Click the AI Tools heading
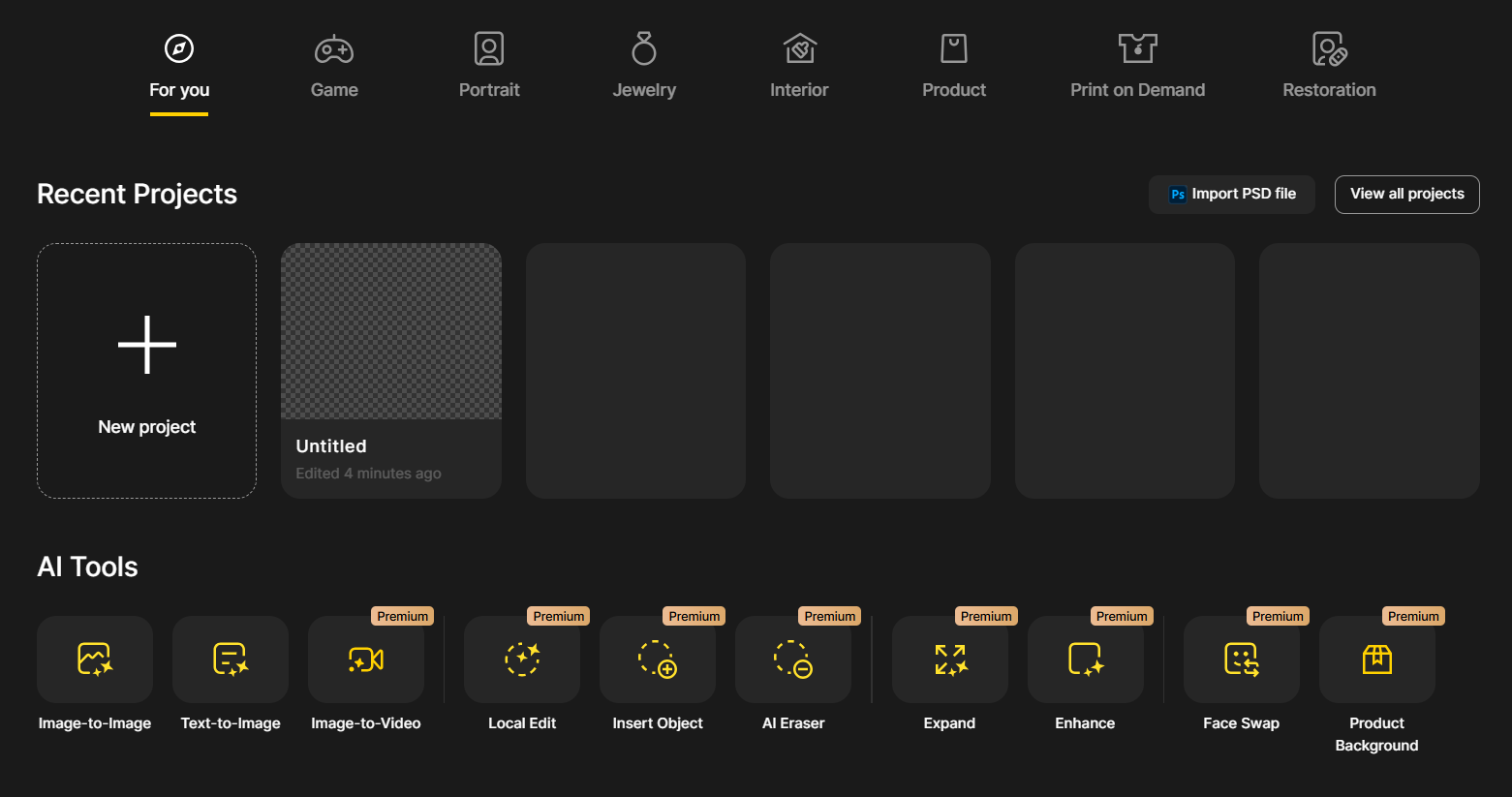This screenshot has height=797, width=1512. click(87, 567)
